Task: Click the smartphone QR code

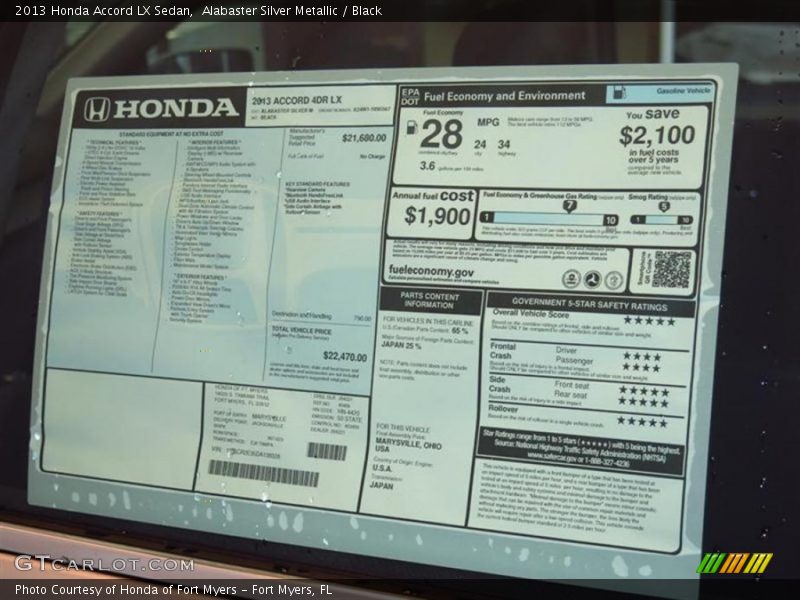Action: click(671, 268)
